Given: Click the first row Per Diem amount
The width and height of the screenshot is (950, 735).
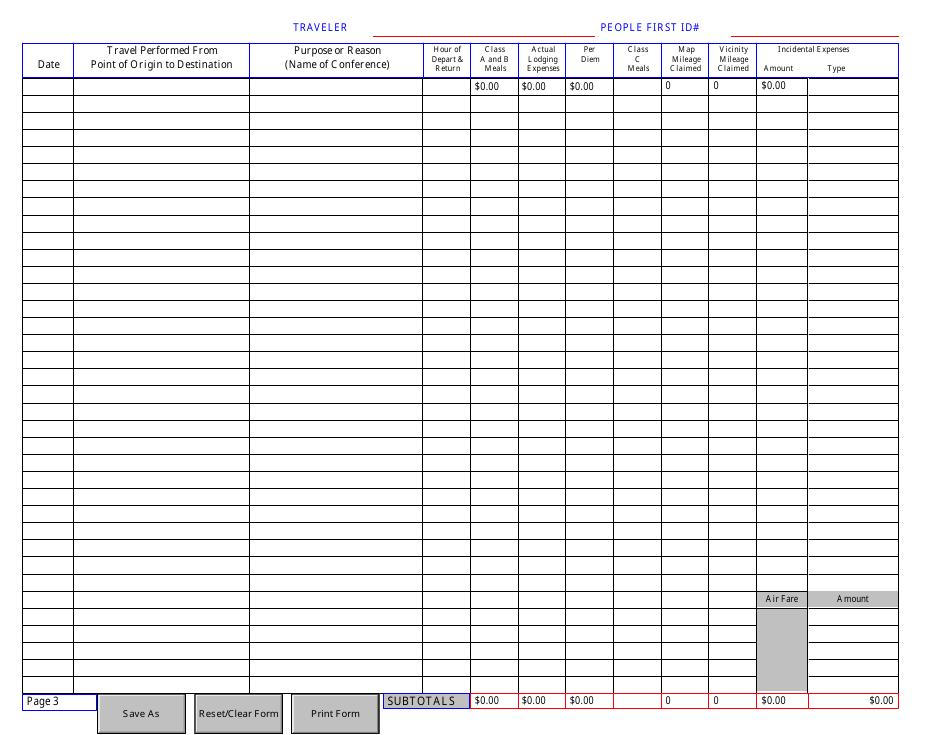Looking at the screenshot, I should click(x=589, y=87).
